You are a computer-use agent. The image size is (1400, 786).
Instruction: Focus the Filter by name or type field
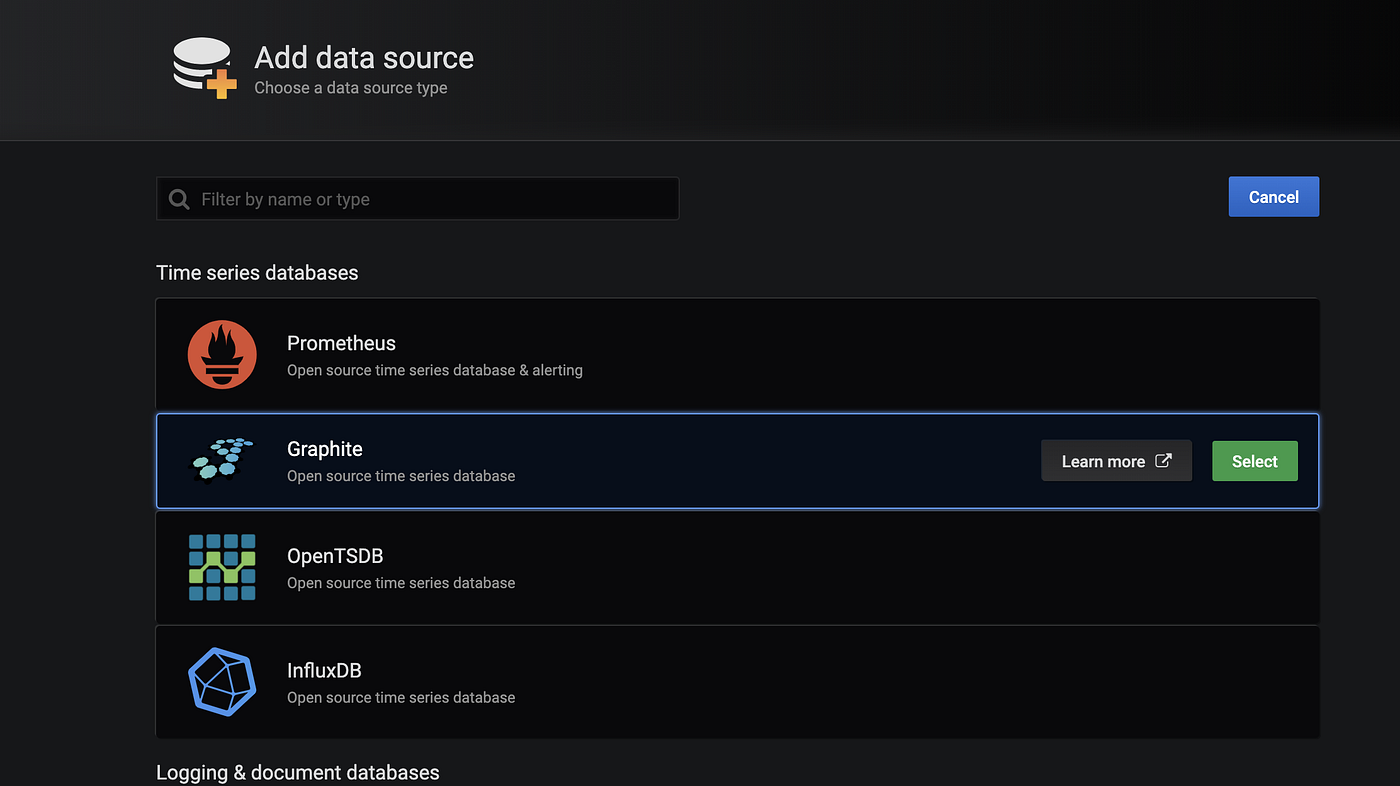[418, 198]
